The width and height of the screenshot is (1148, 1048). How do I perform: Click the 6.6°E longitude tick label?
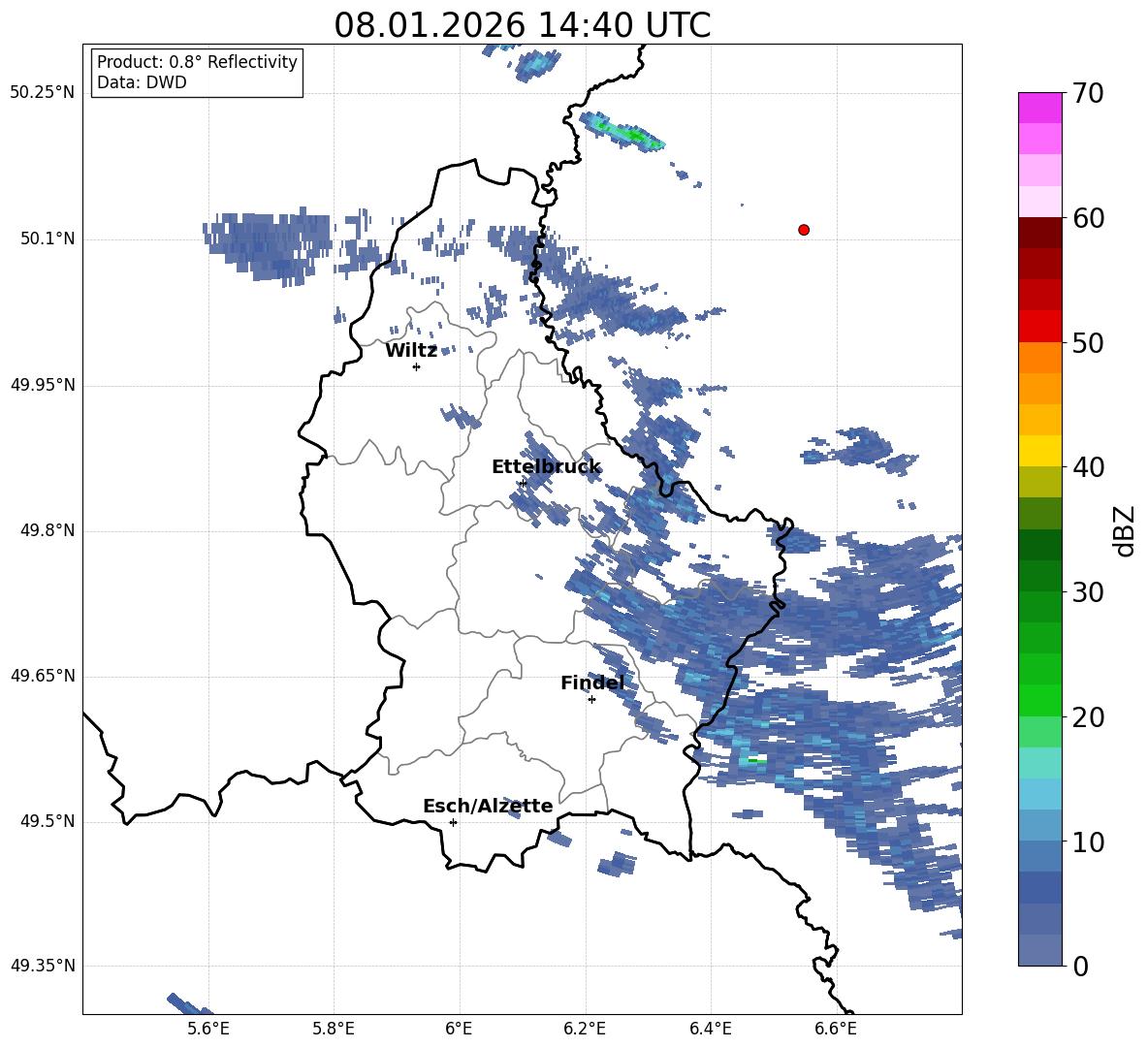pyautogui.click(x=836, y=1029)
